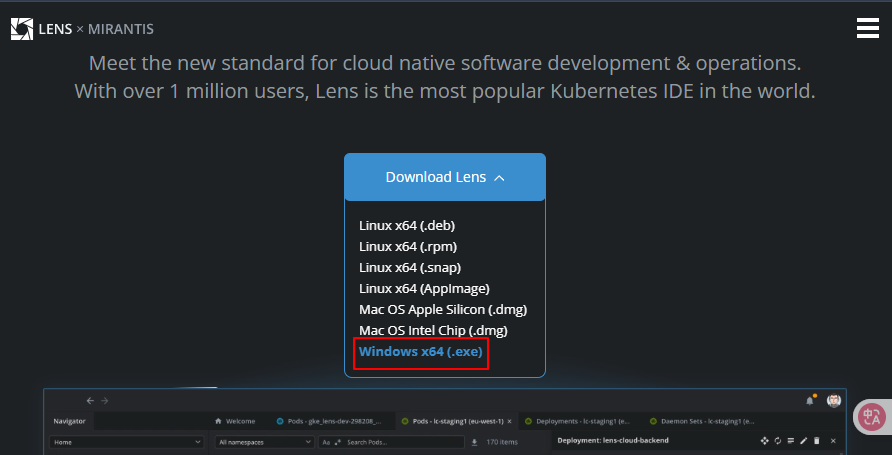This screenshot has width=892, height=455.
Task: Click the Deployment: lens-cloud-backend title
Action: pyautogui.click(x=613, y=441)
